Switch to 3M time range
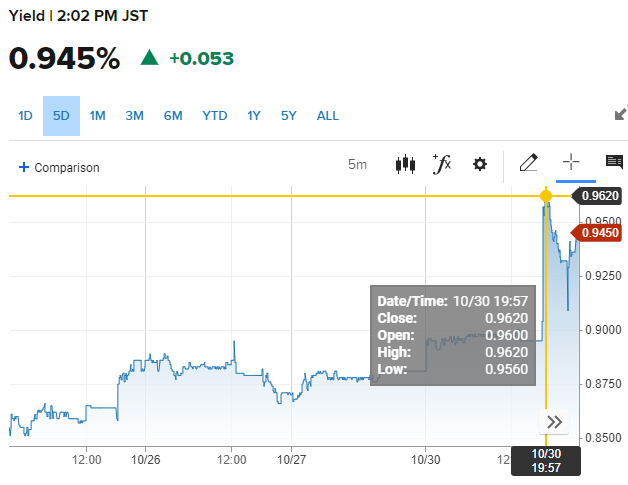 point(134,115)
